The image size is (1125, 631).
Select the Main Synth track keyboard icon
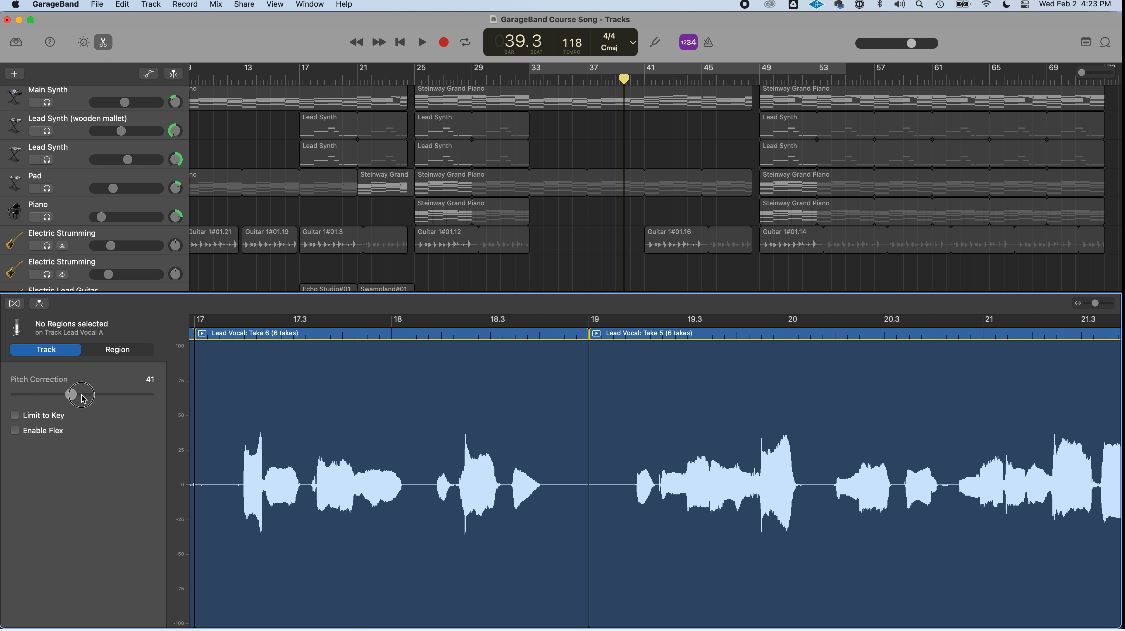(14, 96)
